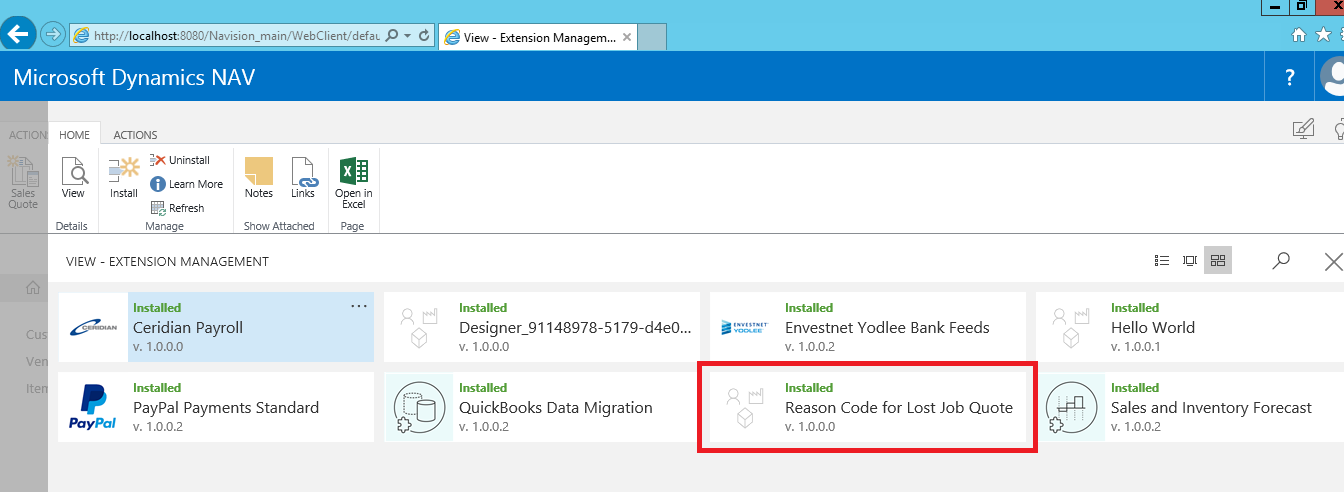Click the help question mark icon

point(1290,77)
